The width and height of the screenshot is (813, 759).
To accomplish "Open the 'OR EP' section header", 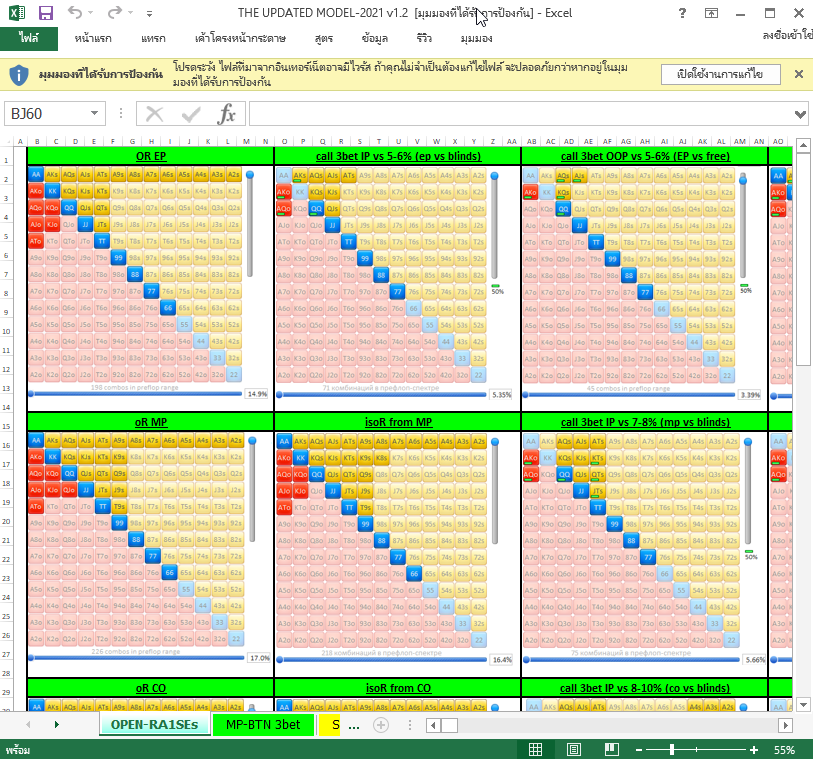I will [x=151, y=156].
